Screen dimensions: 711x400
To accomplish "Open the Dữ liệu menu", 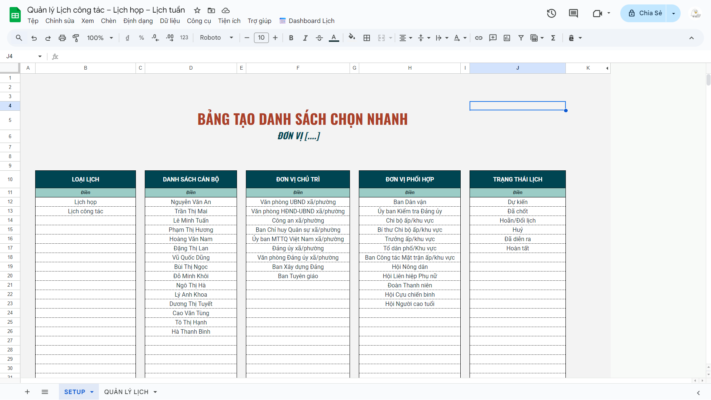I will point(169,21).
